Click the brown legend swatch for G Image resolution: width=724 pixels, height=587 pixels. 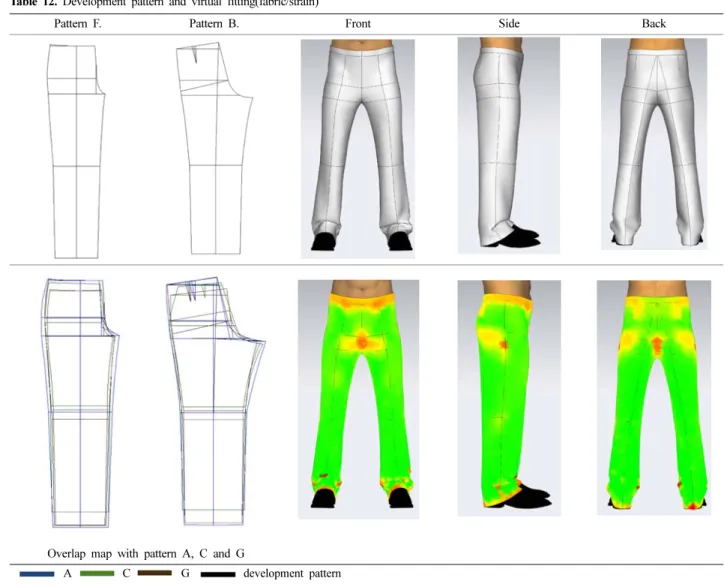coord(155,573)
